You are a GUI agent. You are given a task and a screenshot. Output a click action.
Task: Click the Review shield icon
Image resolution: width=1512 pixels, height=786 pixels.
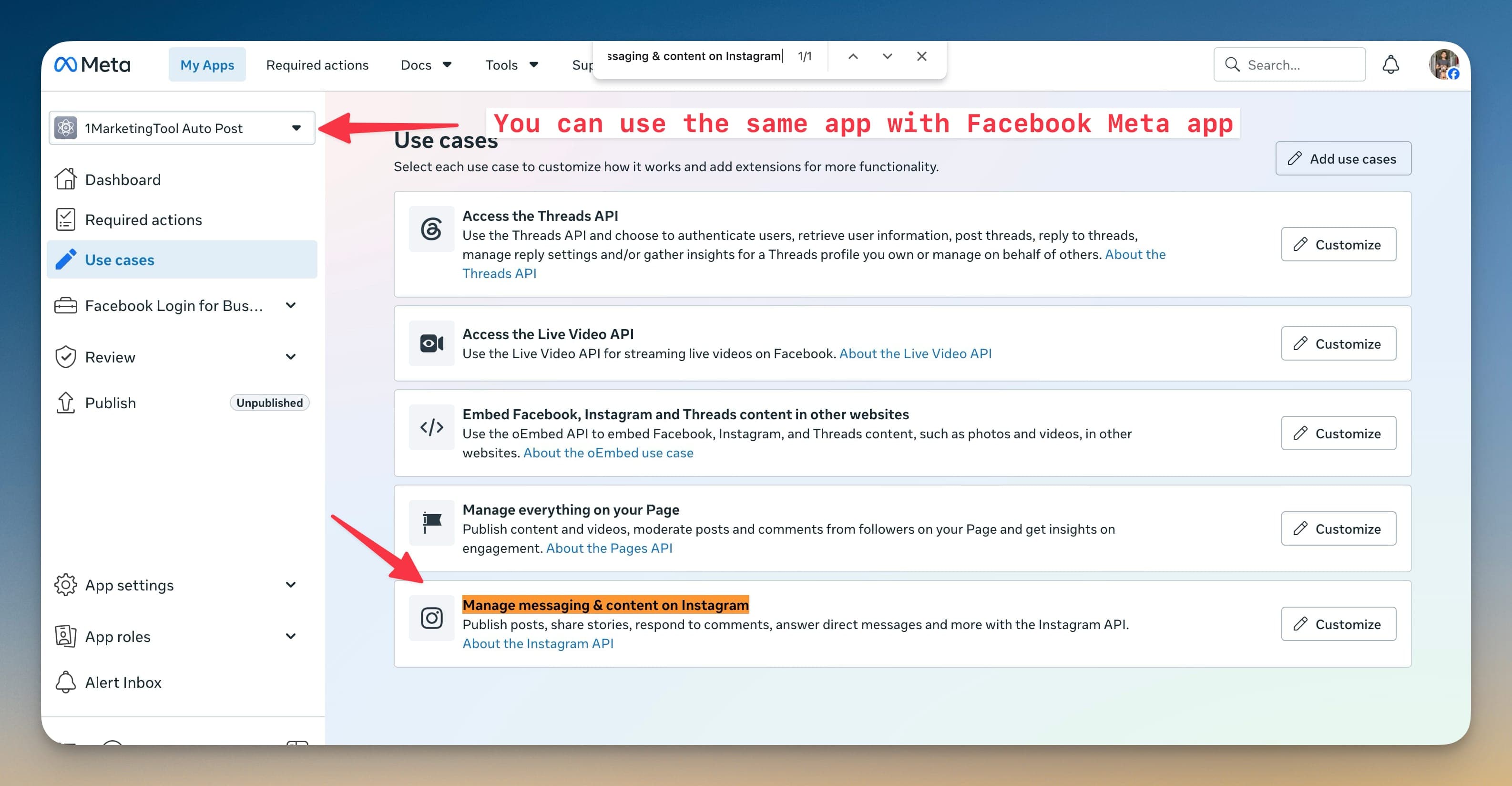66,357
